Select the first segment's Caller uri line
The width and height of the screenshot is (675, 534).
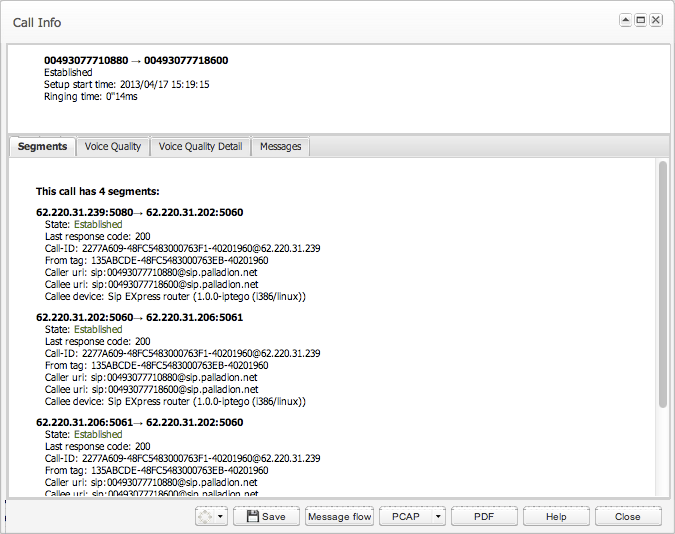click(x=151, y=273)
